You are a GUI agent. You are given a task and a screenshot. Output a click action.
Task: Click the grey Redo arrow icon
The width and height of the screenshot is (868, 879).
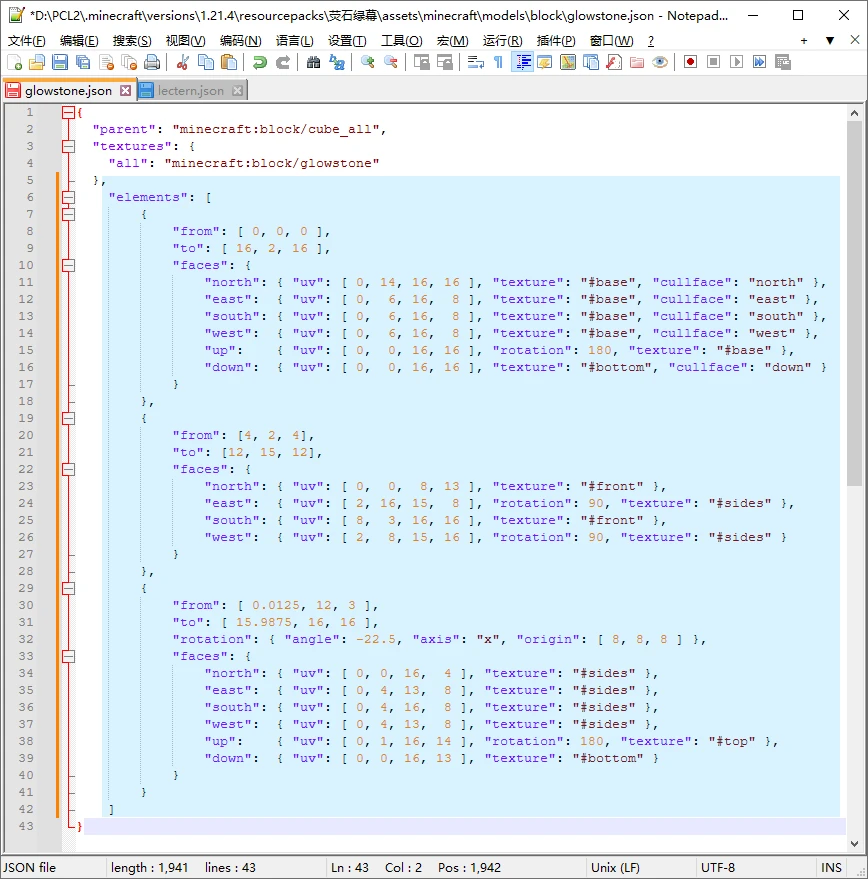[283, 62]
